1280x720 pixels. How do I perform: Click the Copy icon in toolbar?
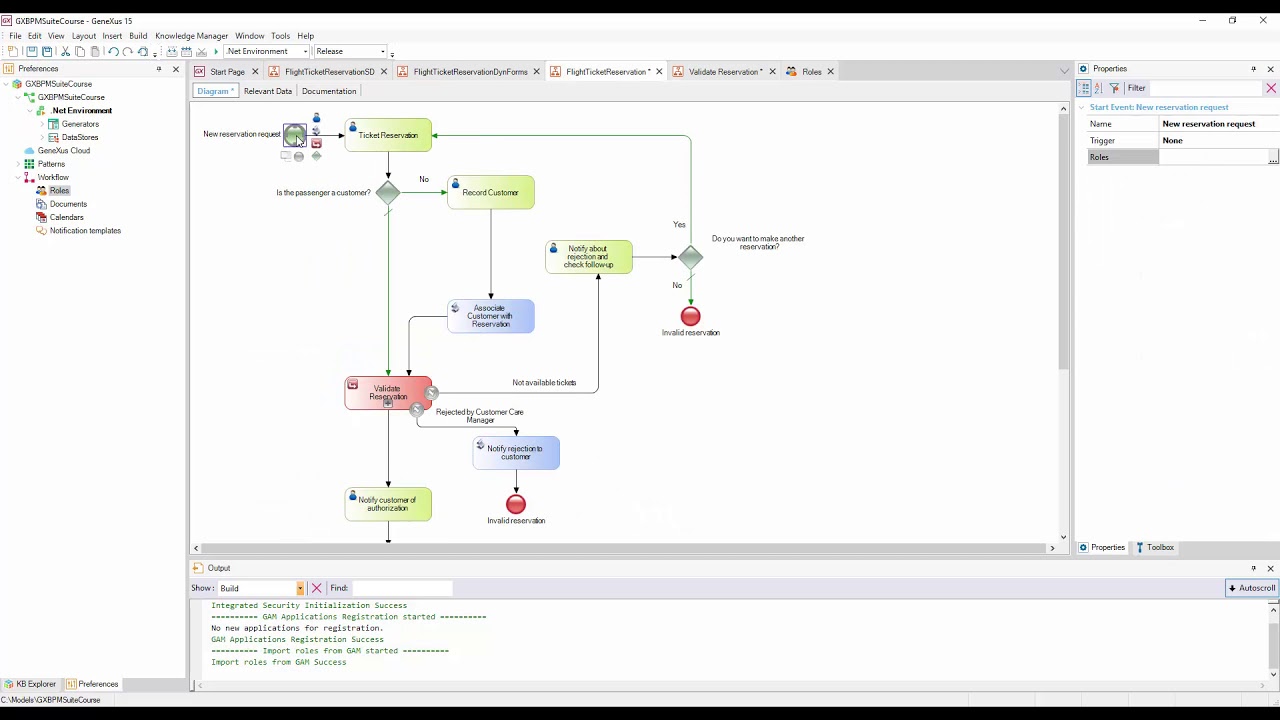tap(80, 51)
